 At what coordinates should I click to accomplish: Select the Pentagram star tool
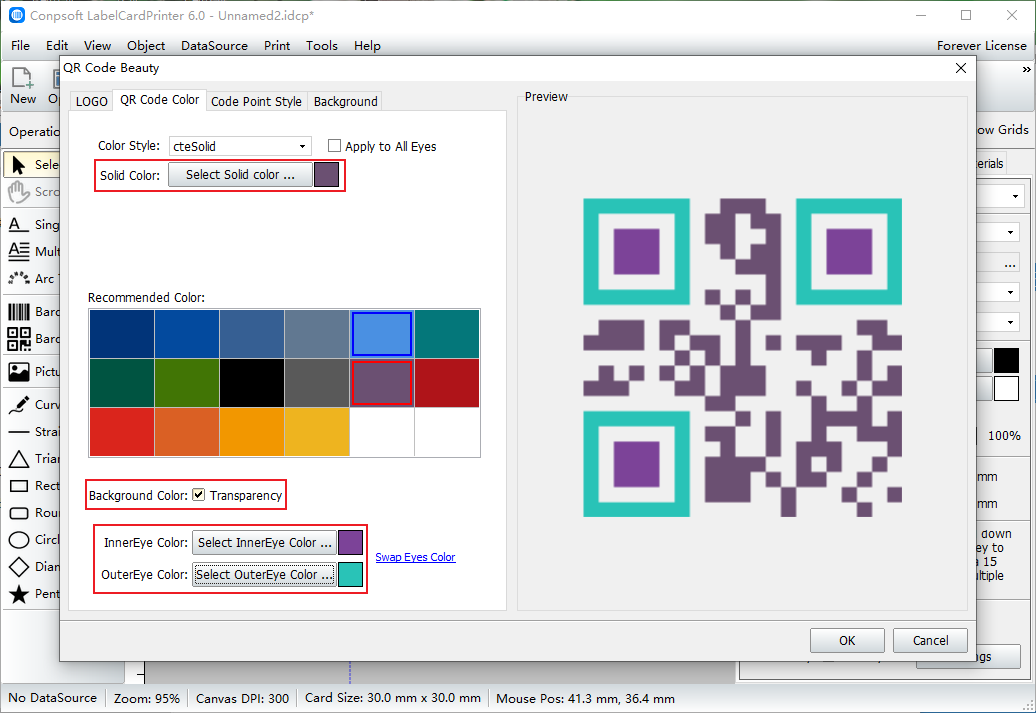[32, 594]
